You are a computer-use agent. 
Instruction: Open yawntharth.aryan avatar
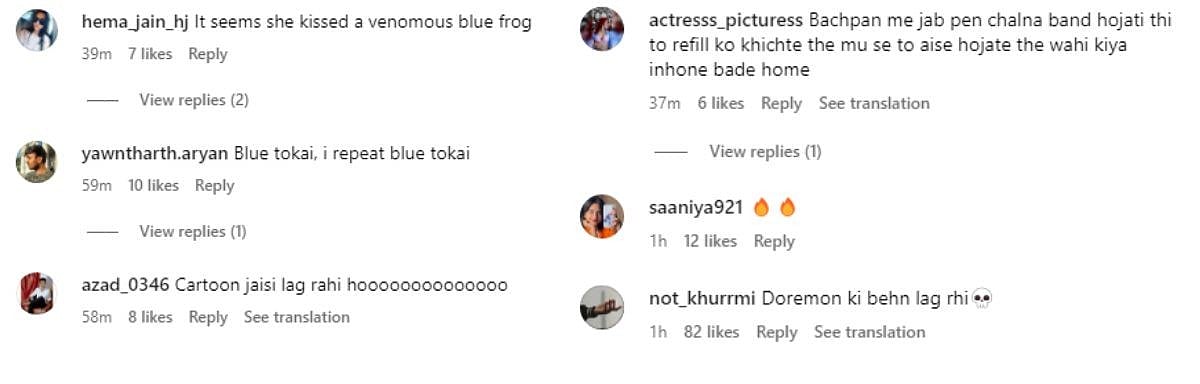(x=37, y=162)
